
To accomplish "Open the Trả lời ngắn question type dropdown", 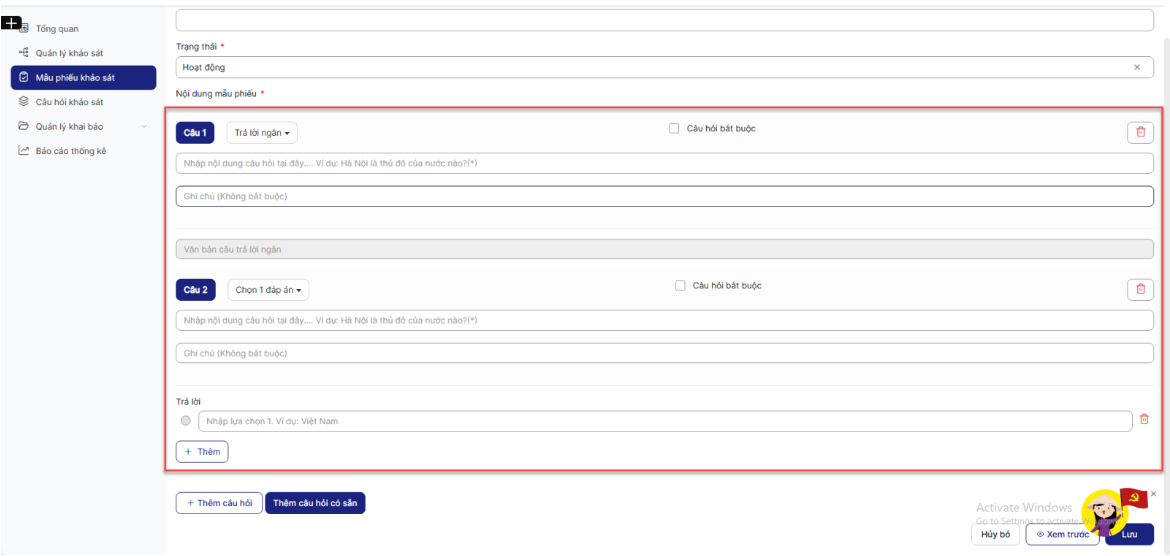I will [262, 133].
